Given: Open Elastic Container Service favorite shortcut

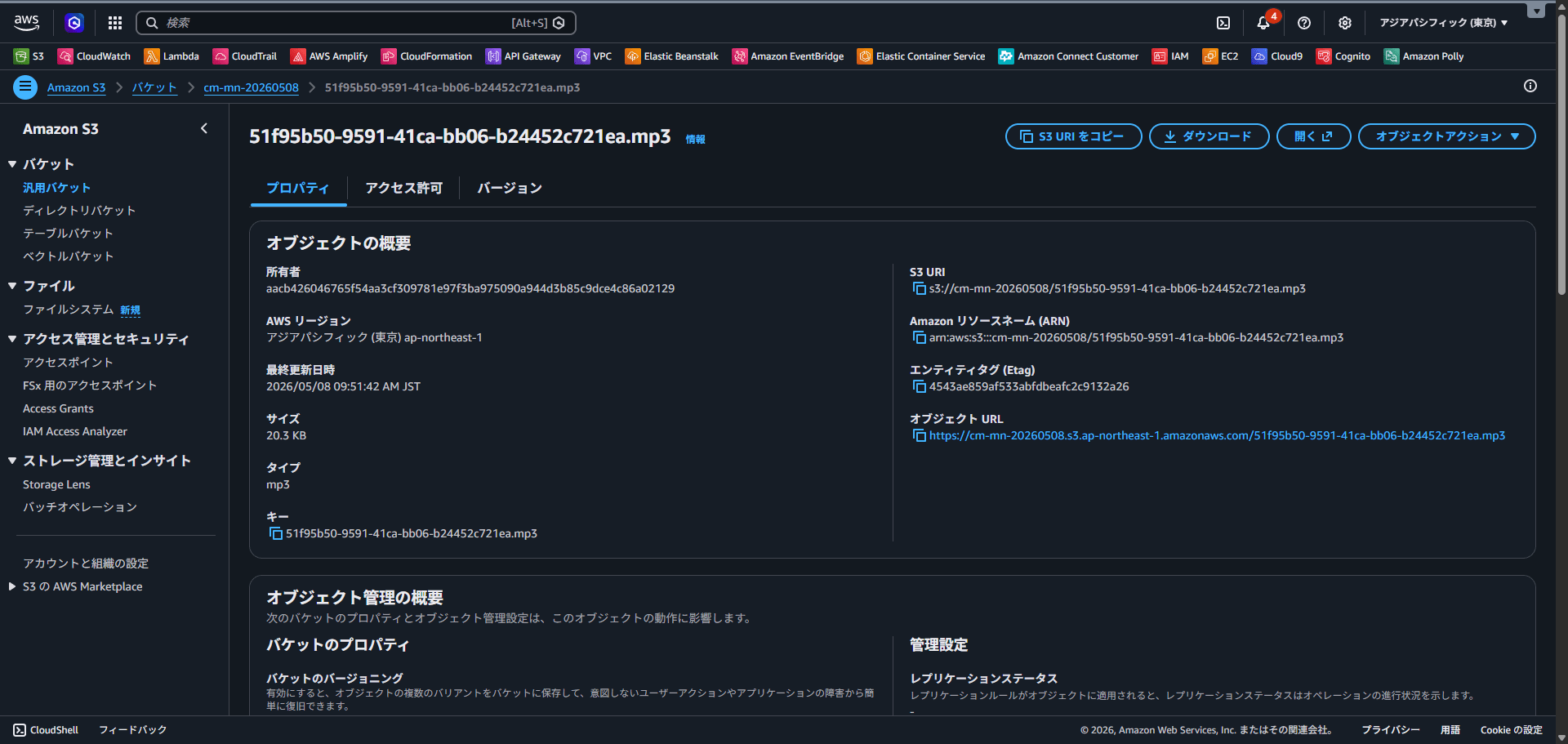Looking at the screenshot, I should [x=921, y=56].
